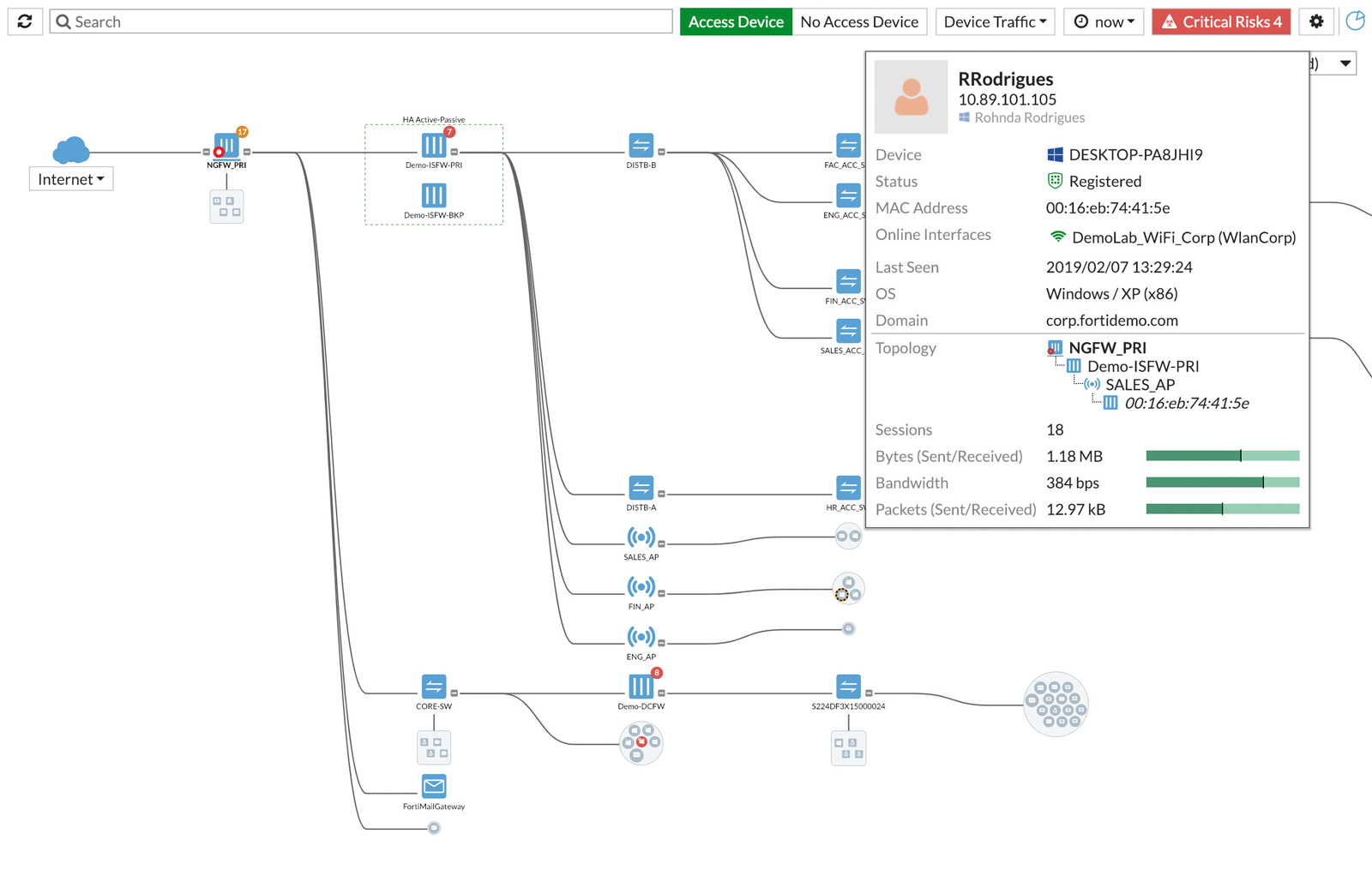This screenshot has width=1372, height=876.
Task: Select the FAC_ACC switch node
Action: [848, 146]
